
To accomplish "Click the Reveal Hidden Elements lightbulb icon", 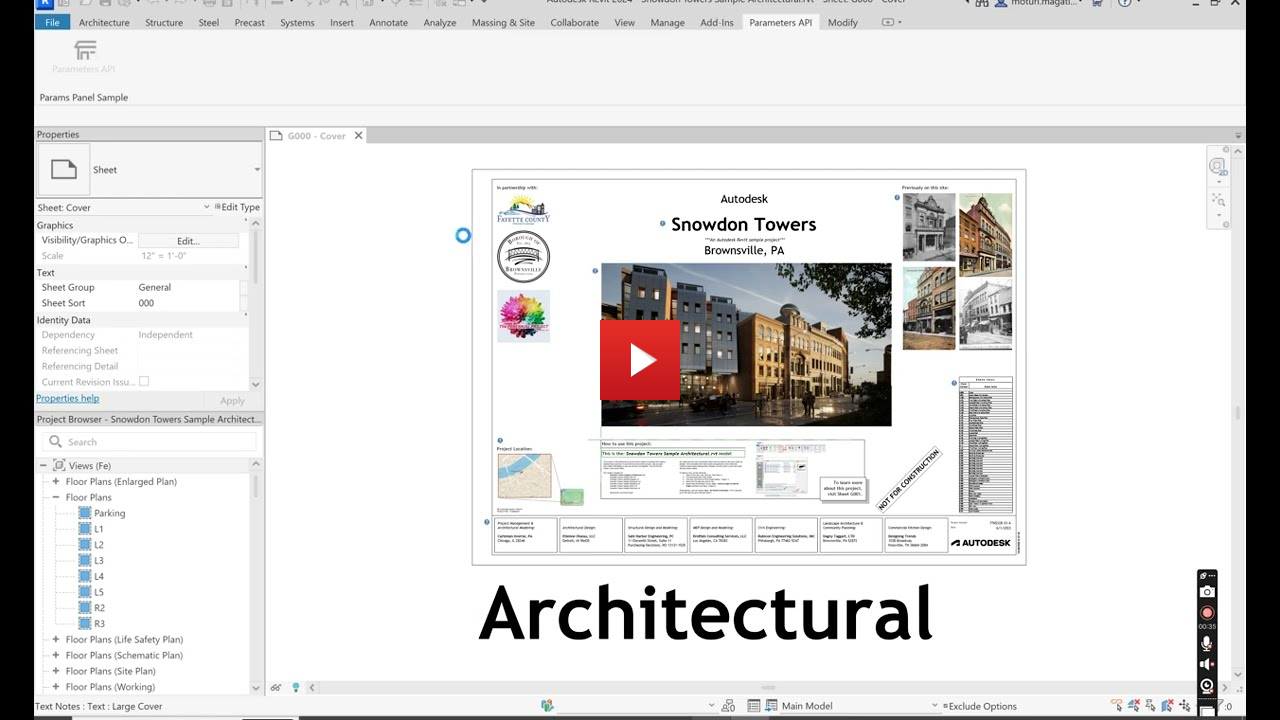I will [296, 688].
